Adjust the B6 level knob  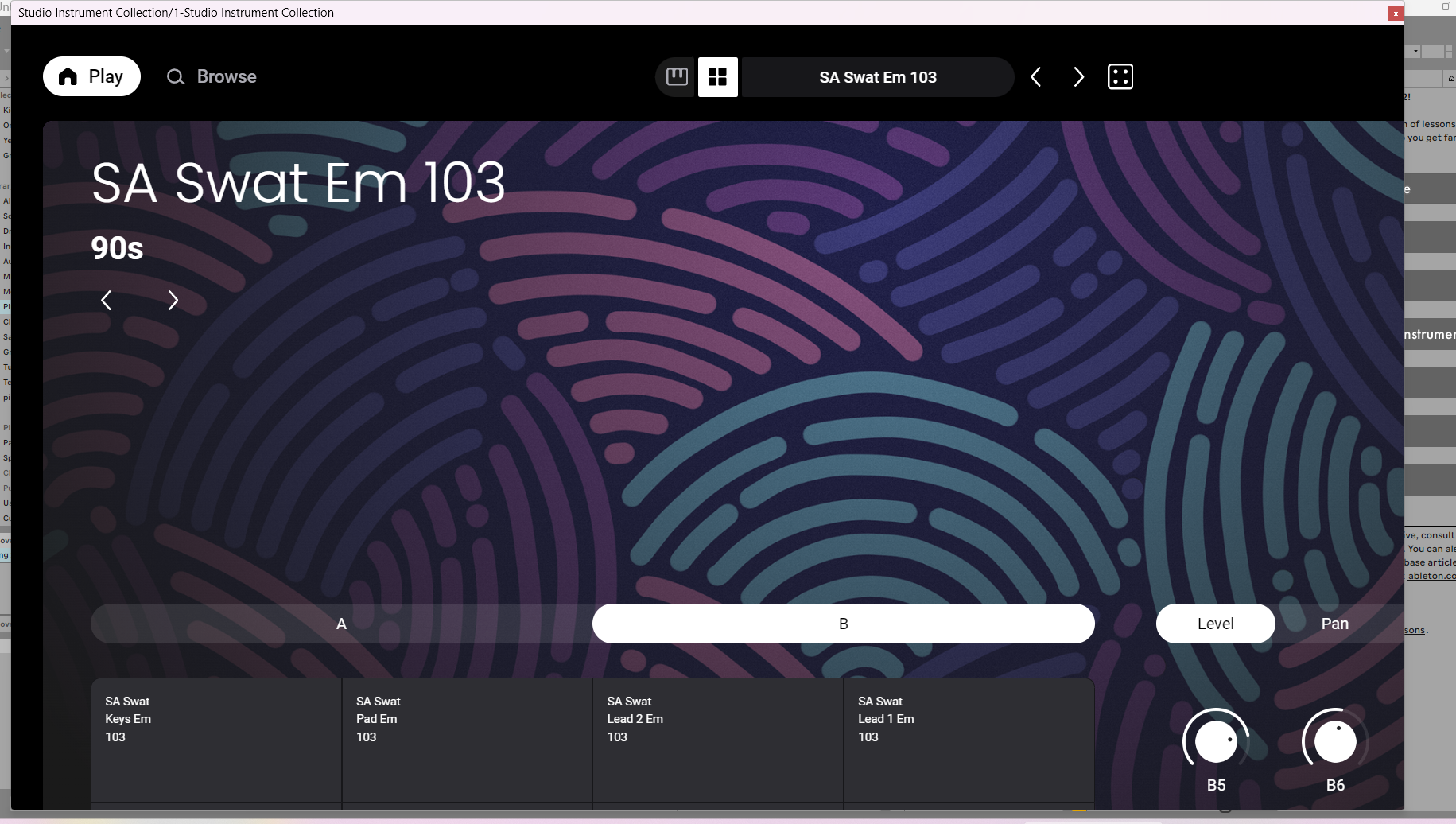[x=1335, y=741]
